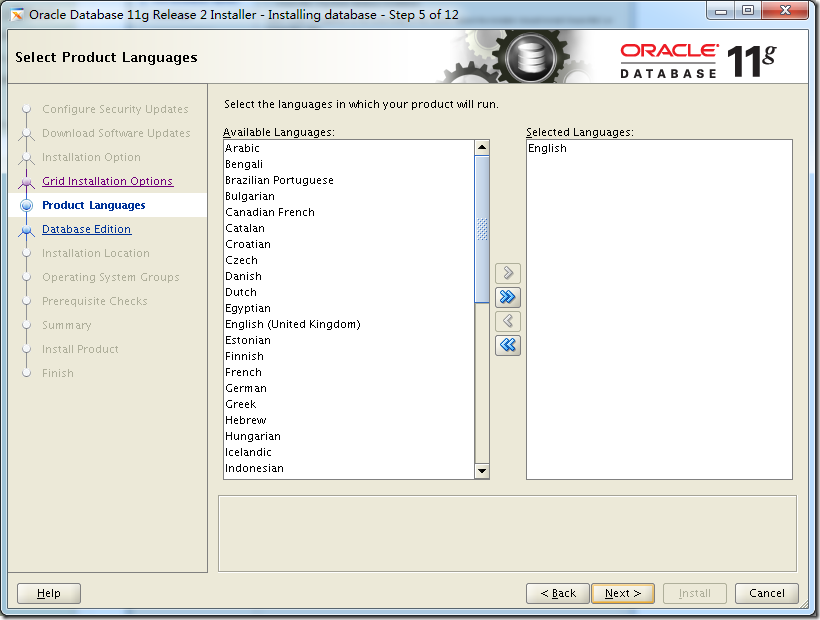Select Danish in Available Languages
The image size is (820, 620).
pos(348,276)
